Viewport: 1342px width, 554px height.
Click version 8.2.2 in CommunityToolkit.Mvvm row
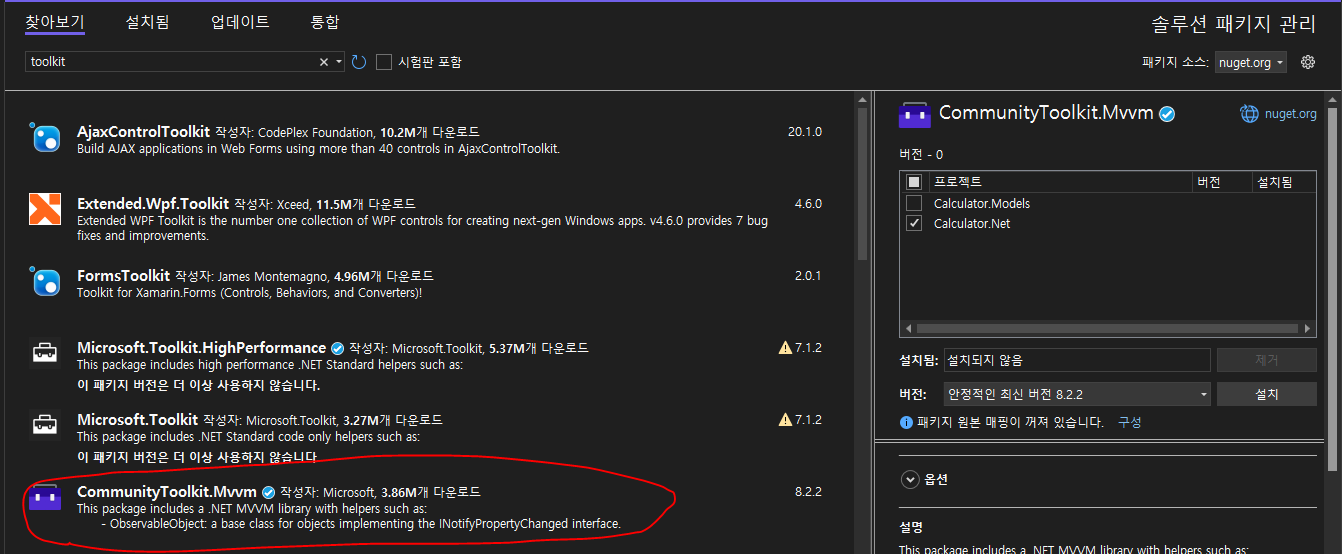[x=808, y=492]
